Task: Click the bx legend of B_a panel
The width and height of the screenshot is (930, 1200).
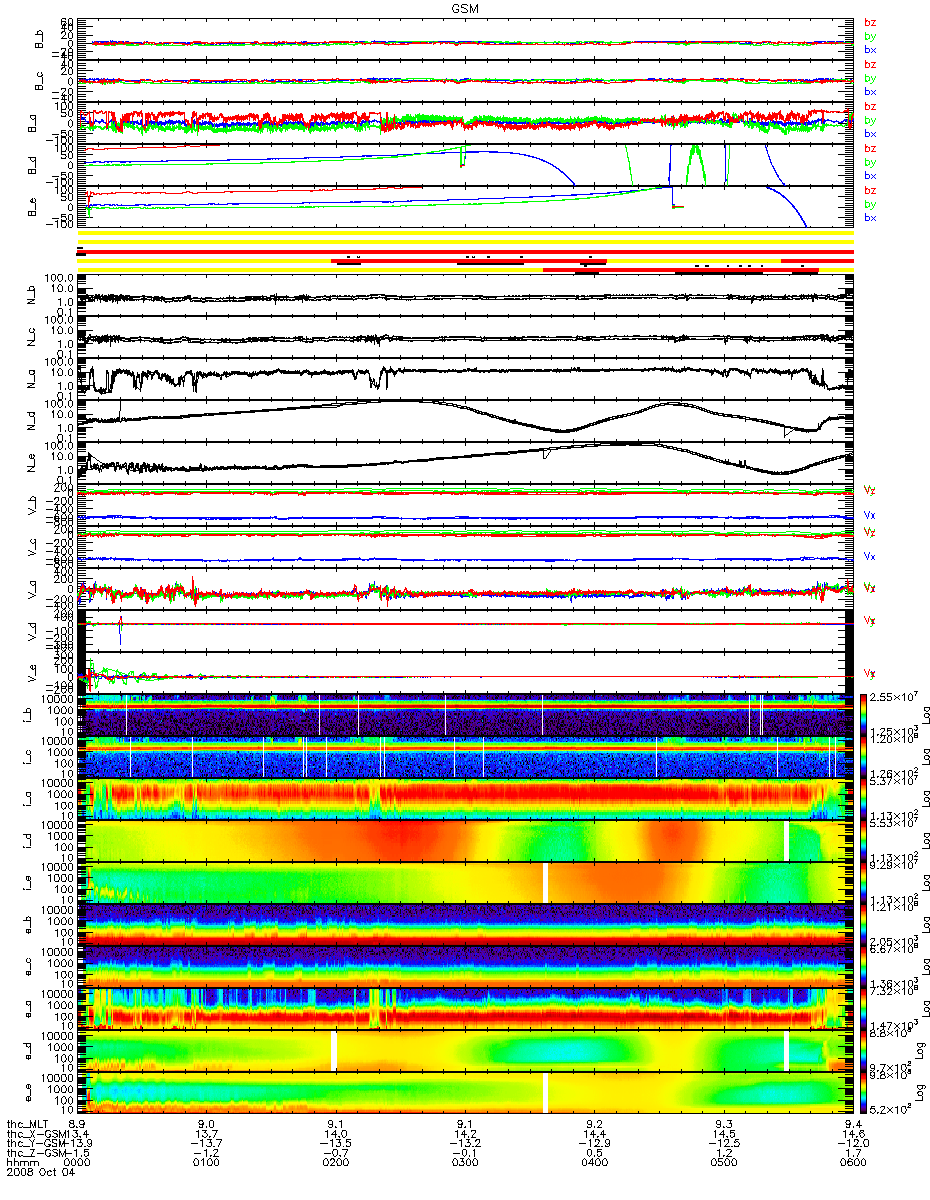Action: point(870,134)
